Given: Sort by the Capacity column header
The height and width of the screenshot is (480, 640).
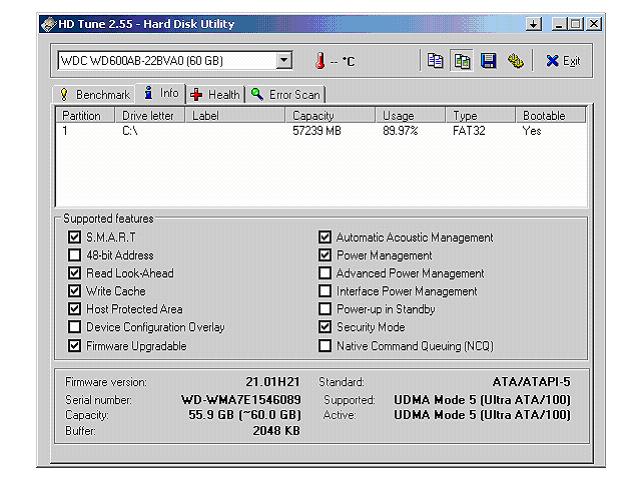Looking at the screenshot, I should [x=329, y=116].
